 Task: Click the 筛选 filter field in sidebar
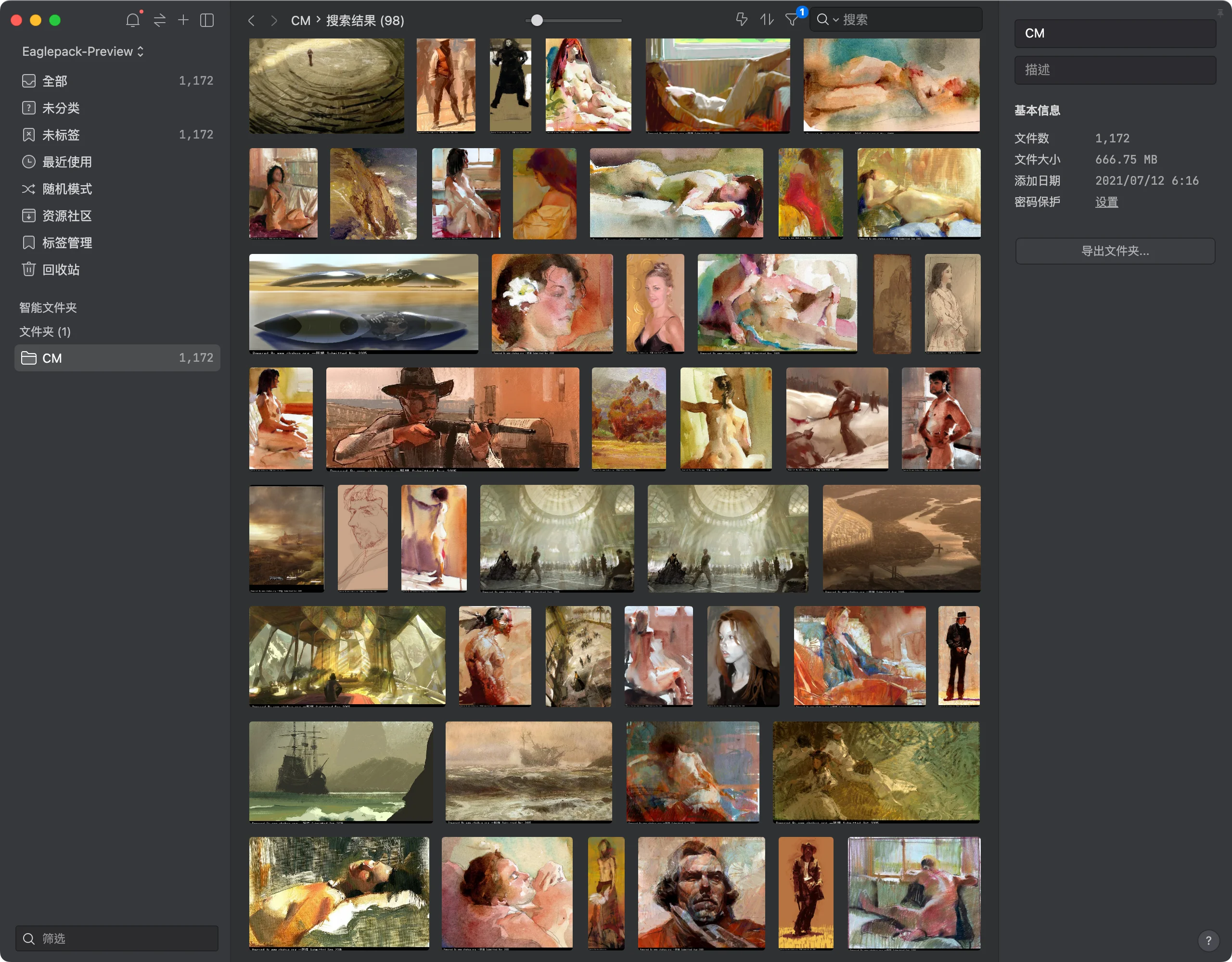point(117,938)
